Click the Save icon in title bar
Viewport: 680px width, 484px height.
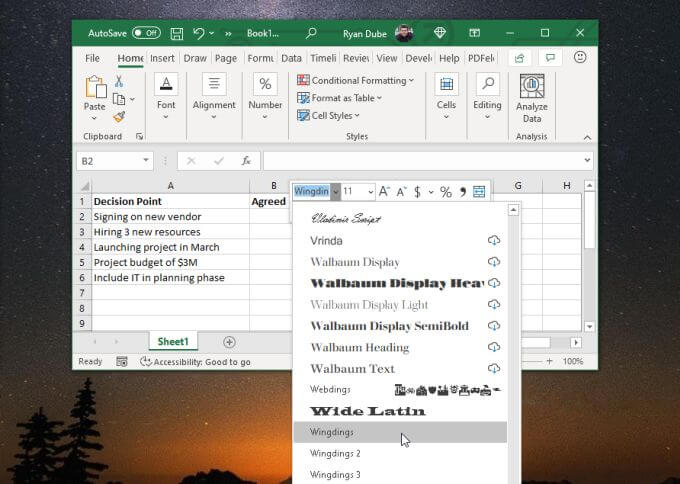(x=177, y=33)
